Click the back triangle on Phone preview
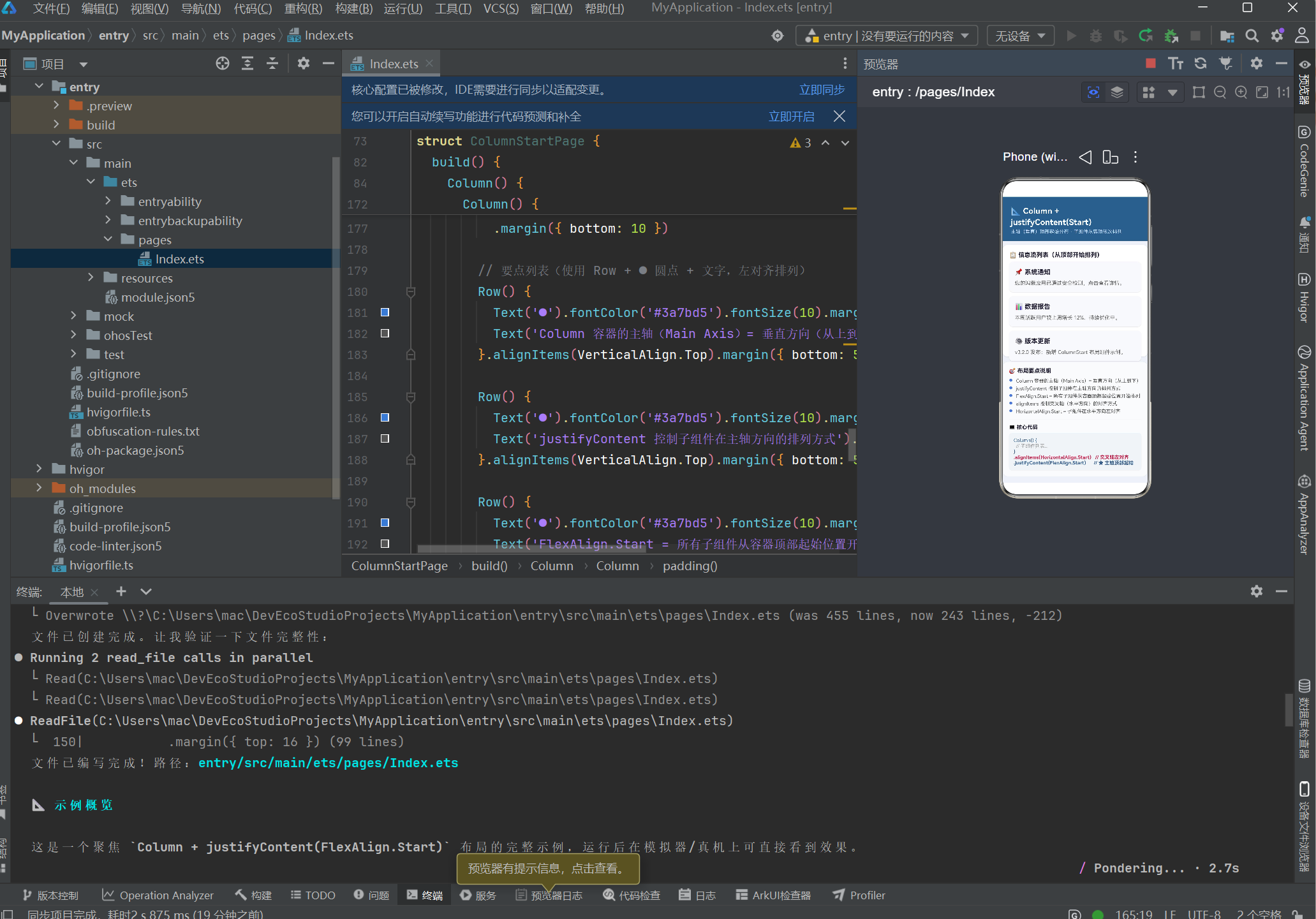1316x919 pixels. point(1085,157)
